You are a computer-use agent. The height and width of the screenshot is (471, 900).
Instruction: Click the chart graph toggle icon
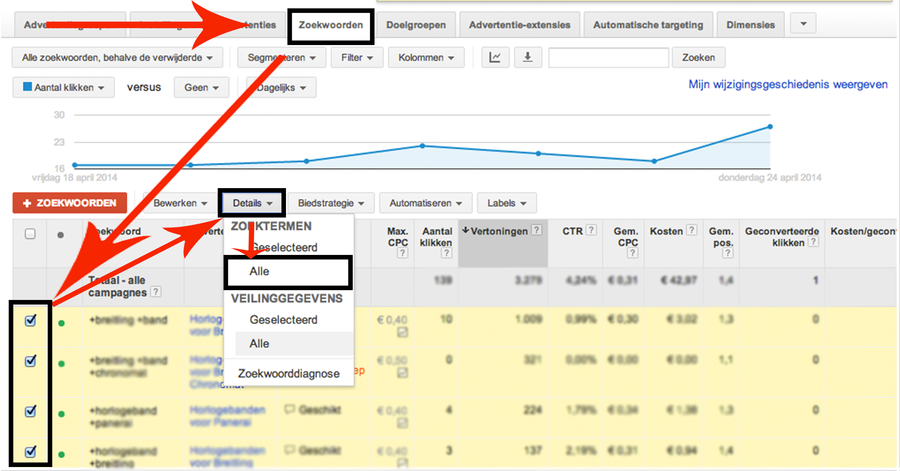pos(494,58)
